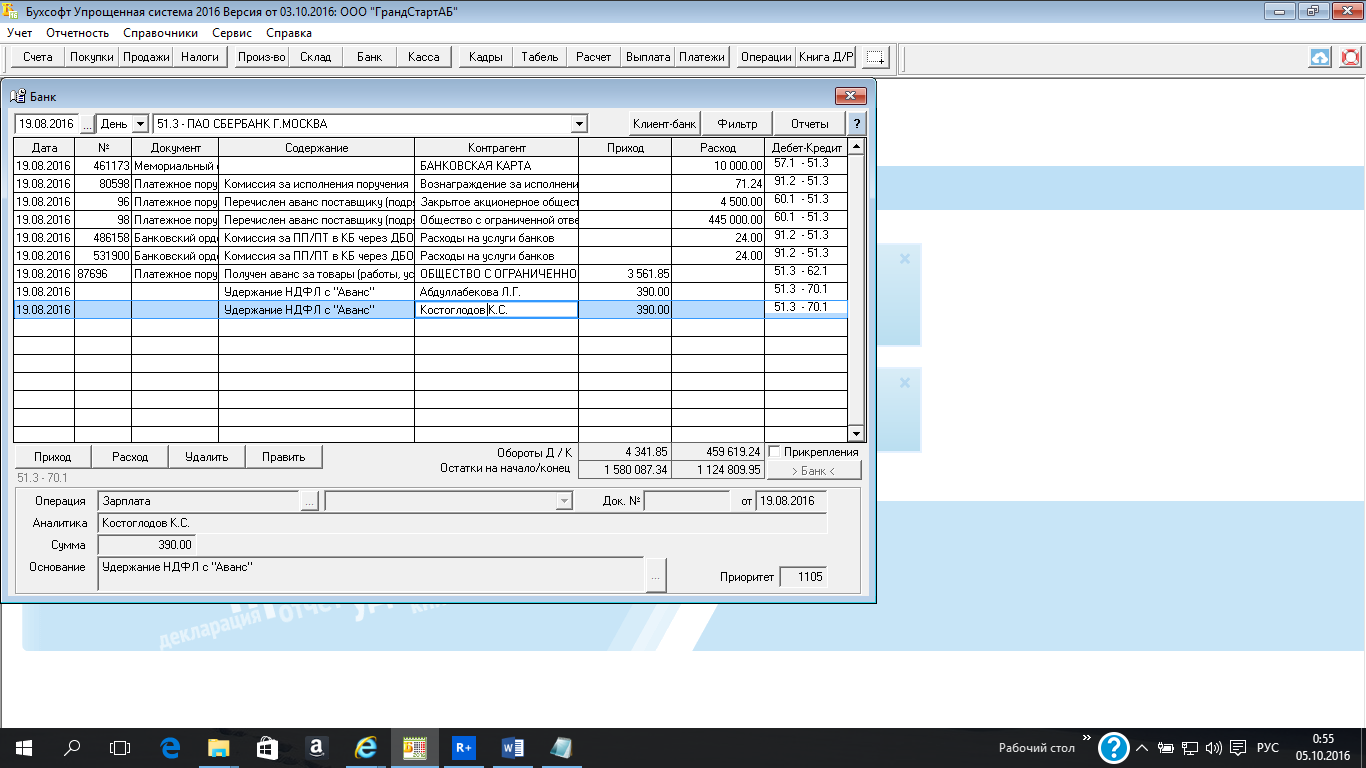Click the question mark help button in Банк window

point(856,124)
